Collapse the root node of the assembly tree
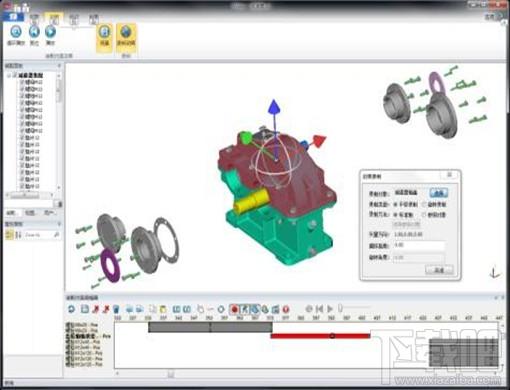Screen dimensions: 510x390 9,75
